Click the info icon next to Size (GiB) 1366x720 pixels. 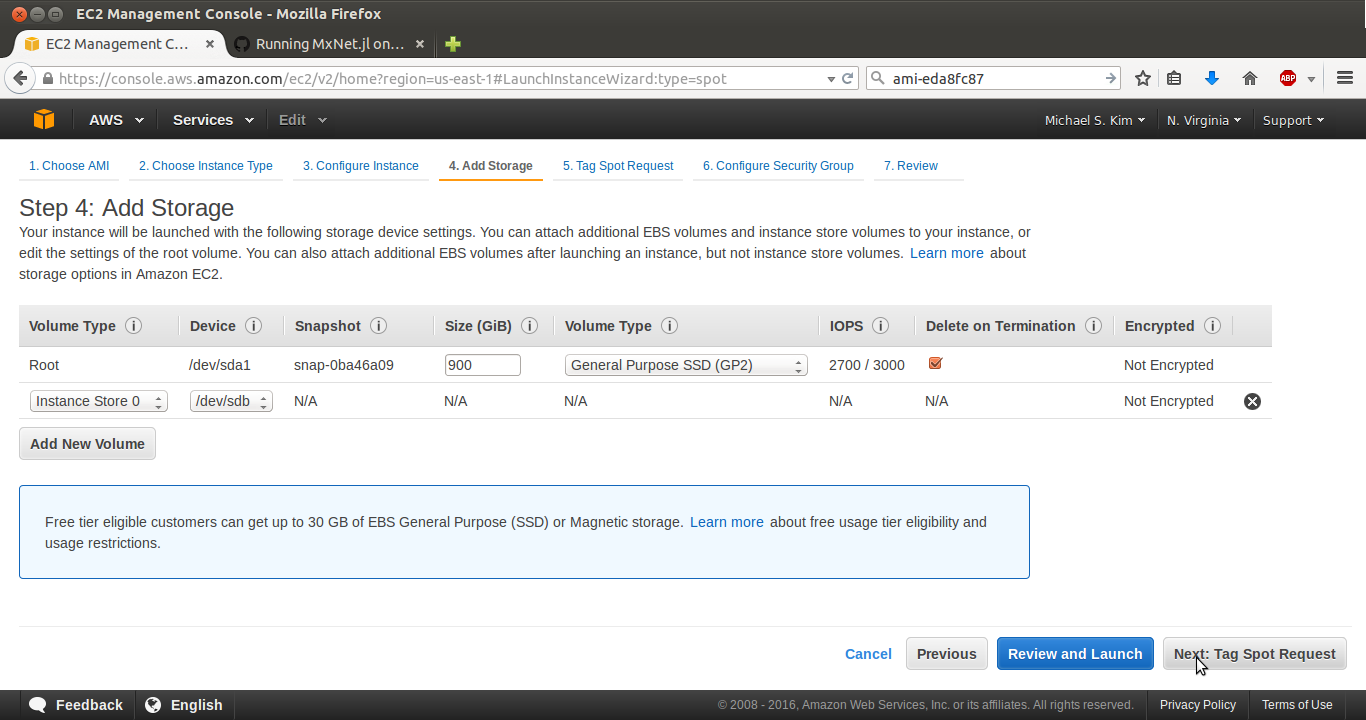(530, 326)
